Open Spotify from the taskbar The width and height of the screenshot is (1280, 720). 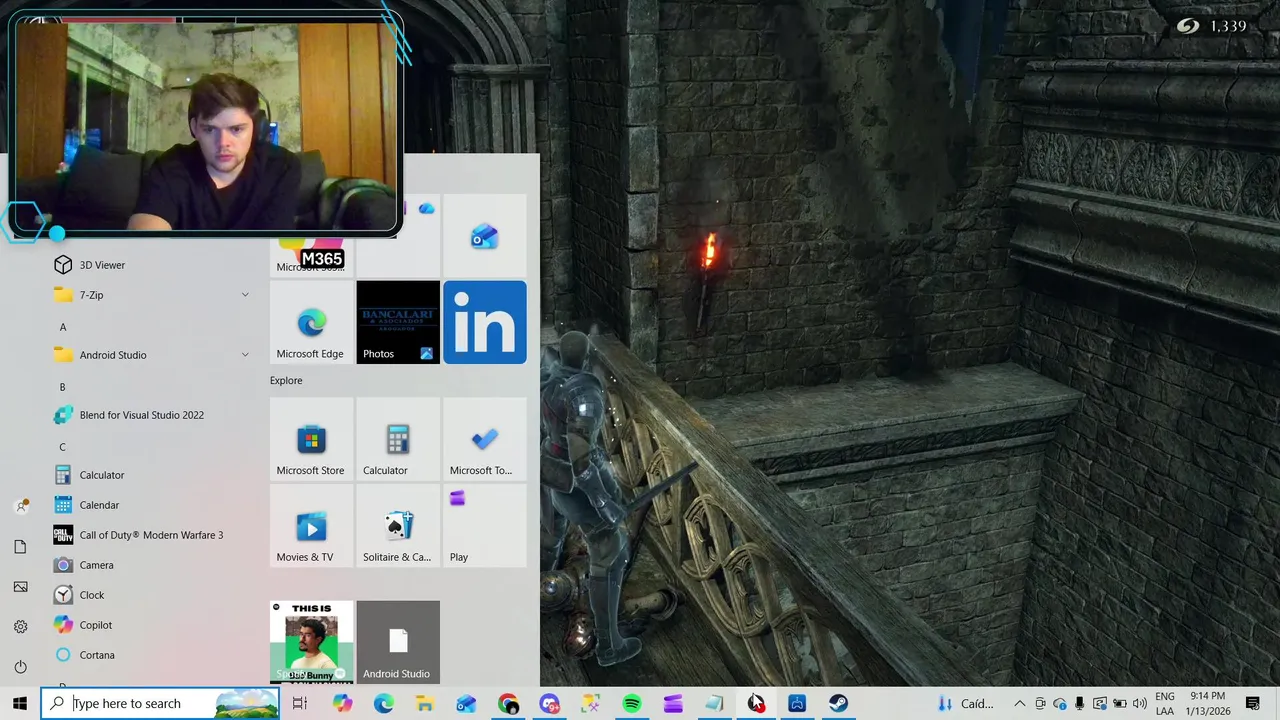pos(632,704)
